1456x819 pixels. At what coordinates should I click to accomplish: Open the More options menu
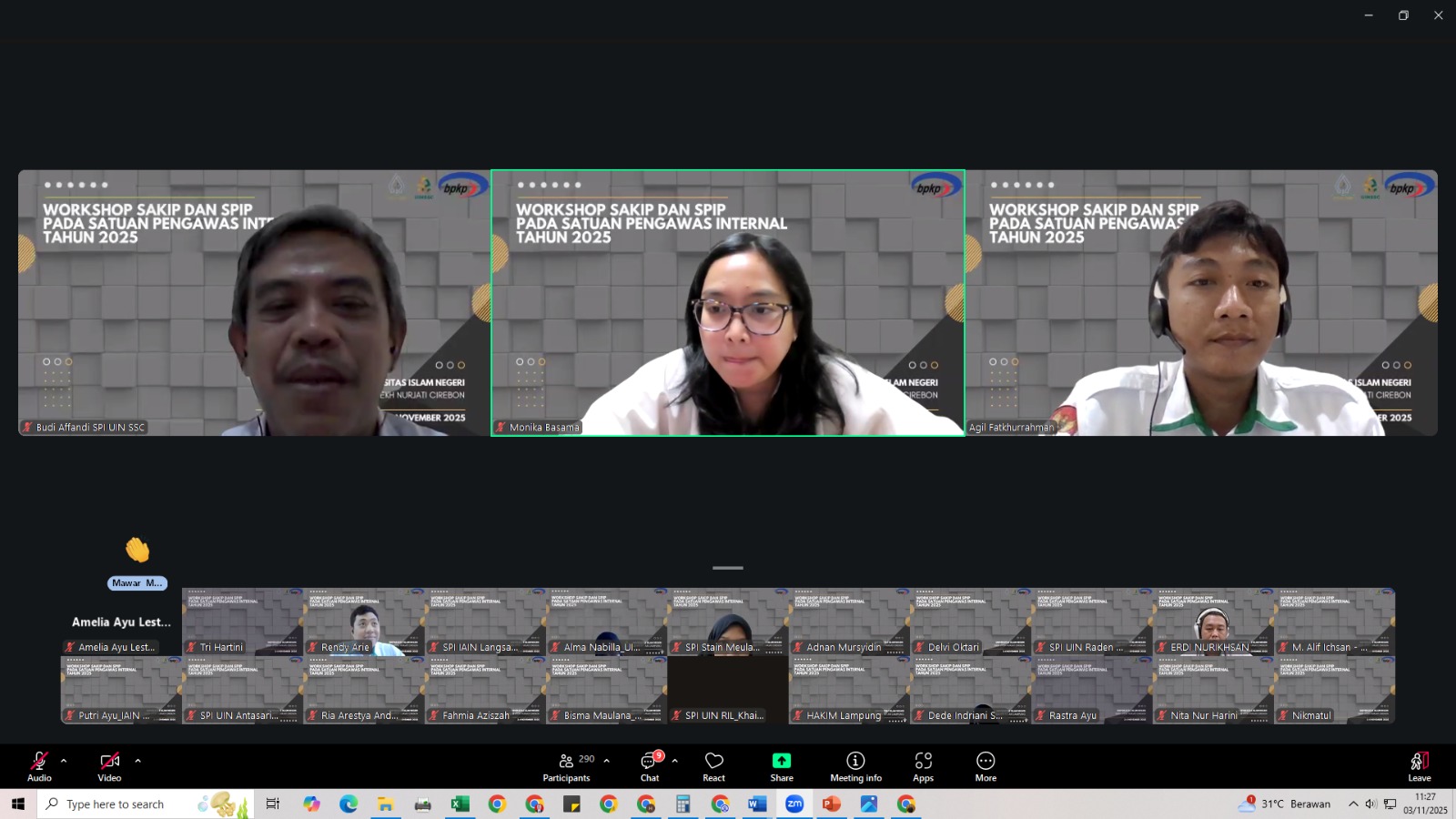click(986, 765)
